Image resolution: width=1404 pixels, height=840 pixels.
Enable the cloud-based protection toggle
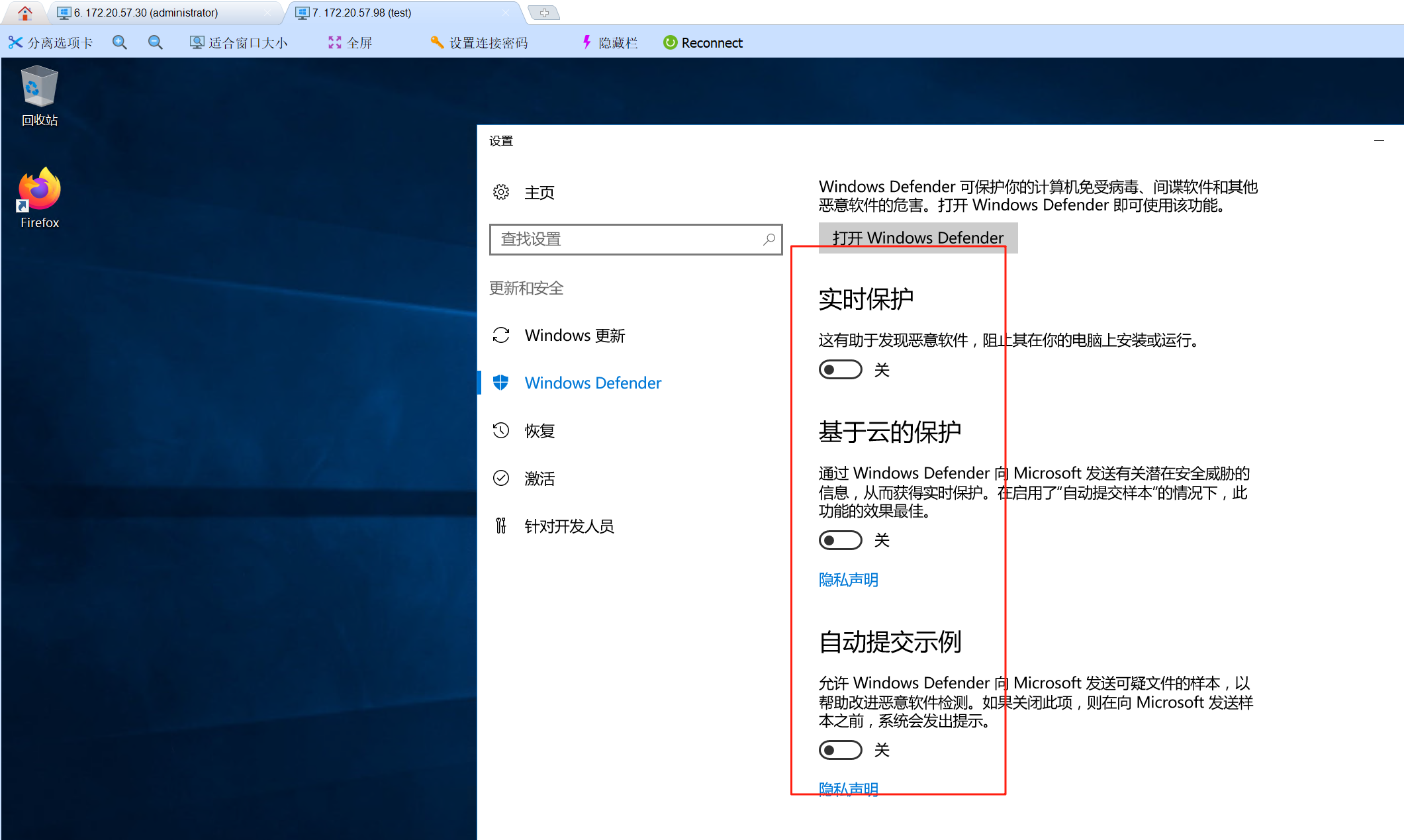coord(840,540)
